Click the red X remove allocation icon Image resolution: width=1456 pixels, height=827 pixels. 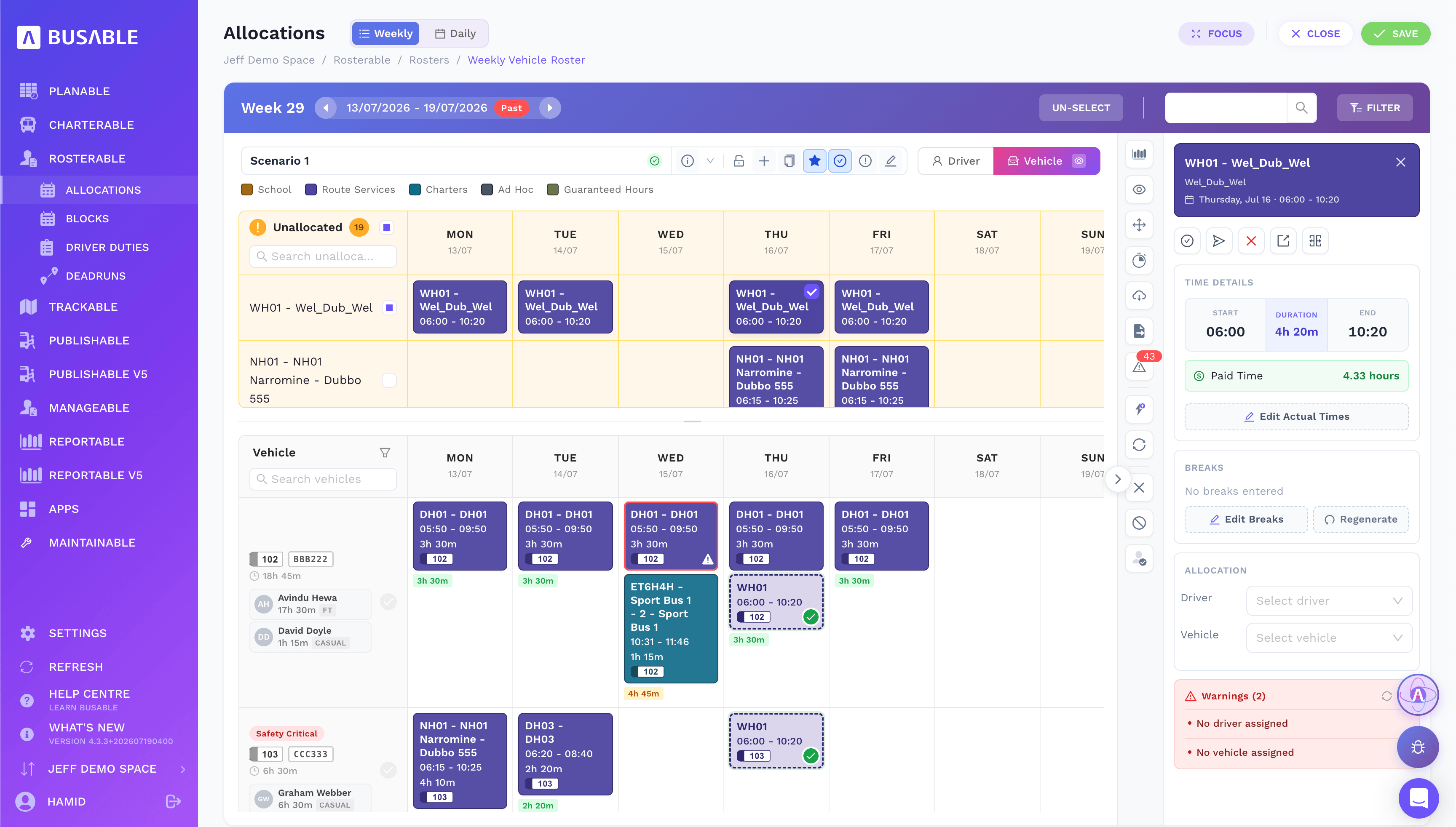click(x=1251, y=241)
